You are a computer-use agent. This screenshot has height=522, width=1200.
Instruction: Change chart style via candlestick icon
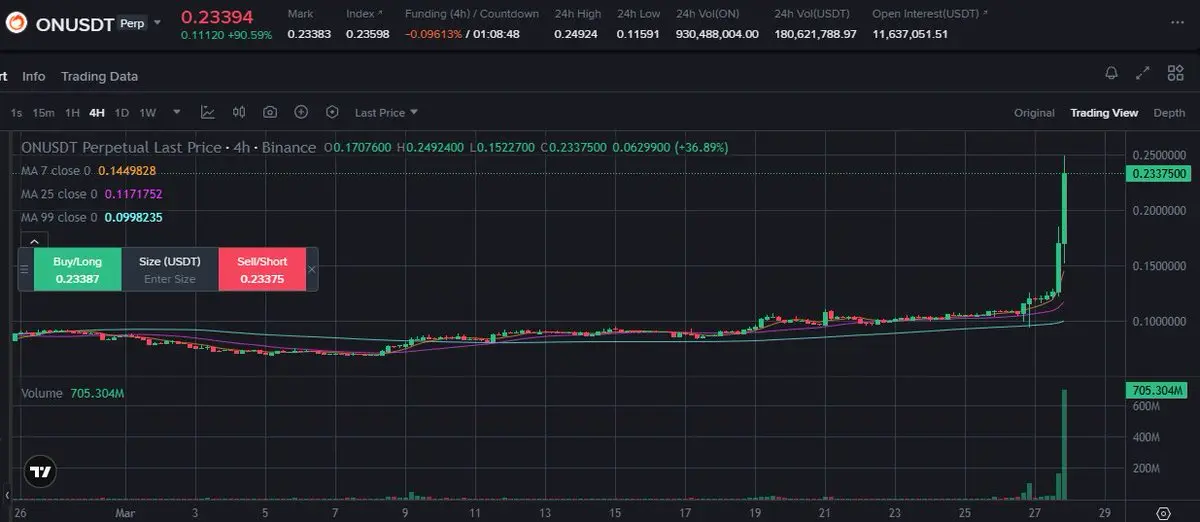(239, 112)
